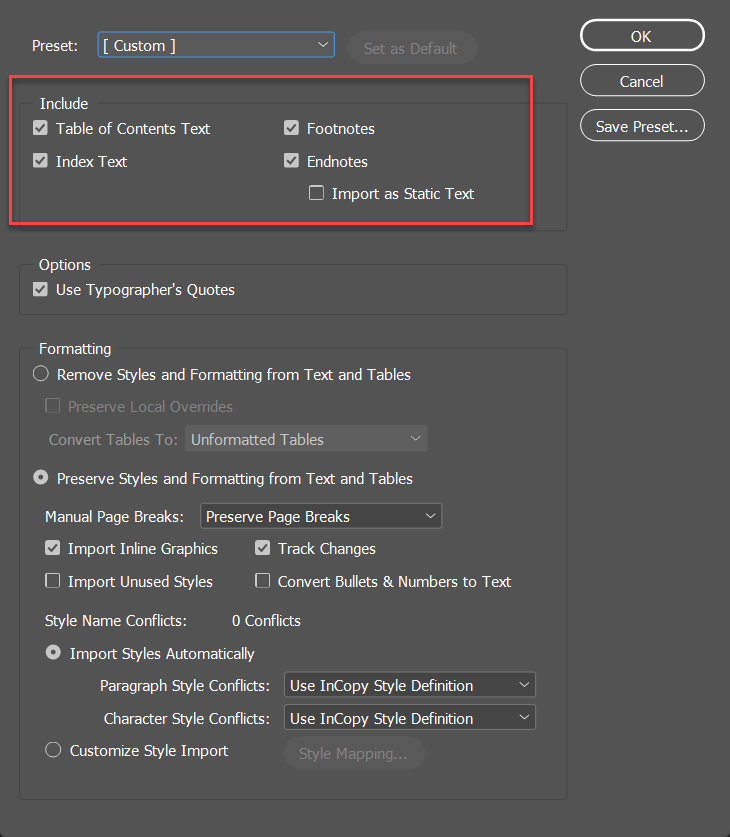Open the Manual Page Breaks dropdown
Screen dimensions: 730x837
[x=320, y=516]
